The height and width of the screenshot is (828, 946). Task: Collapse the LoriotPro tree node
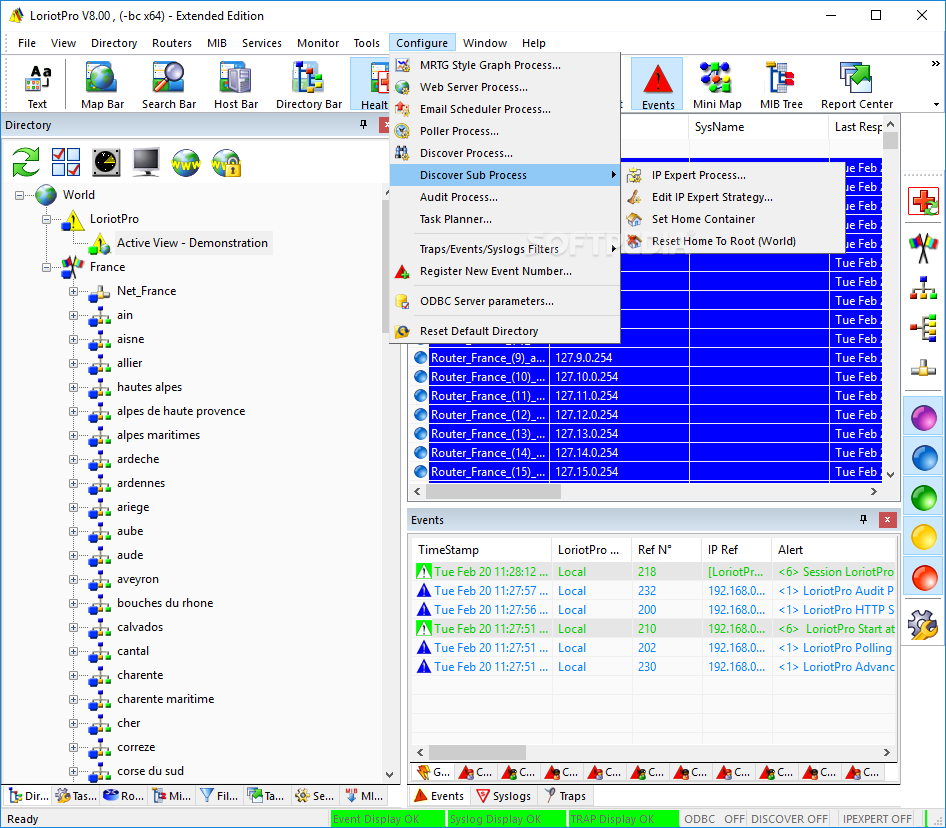click(x=46, y=219)
